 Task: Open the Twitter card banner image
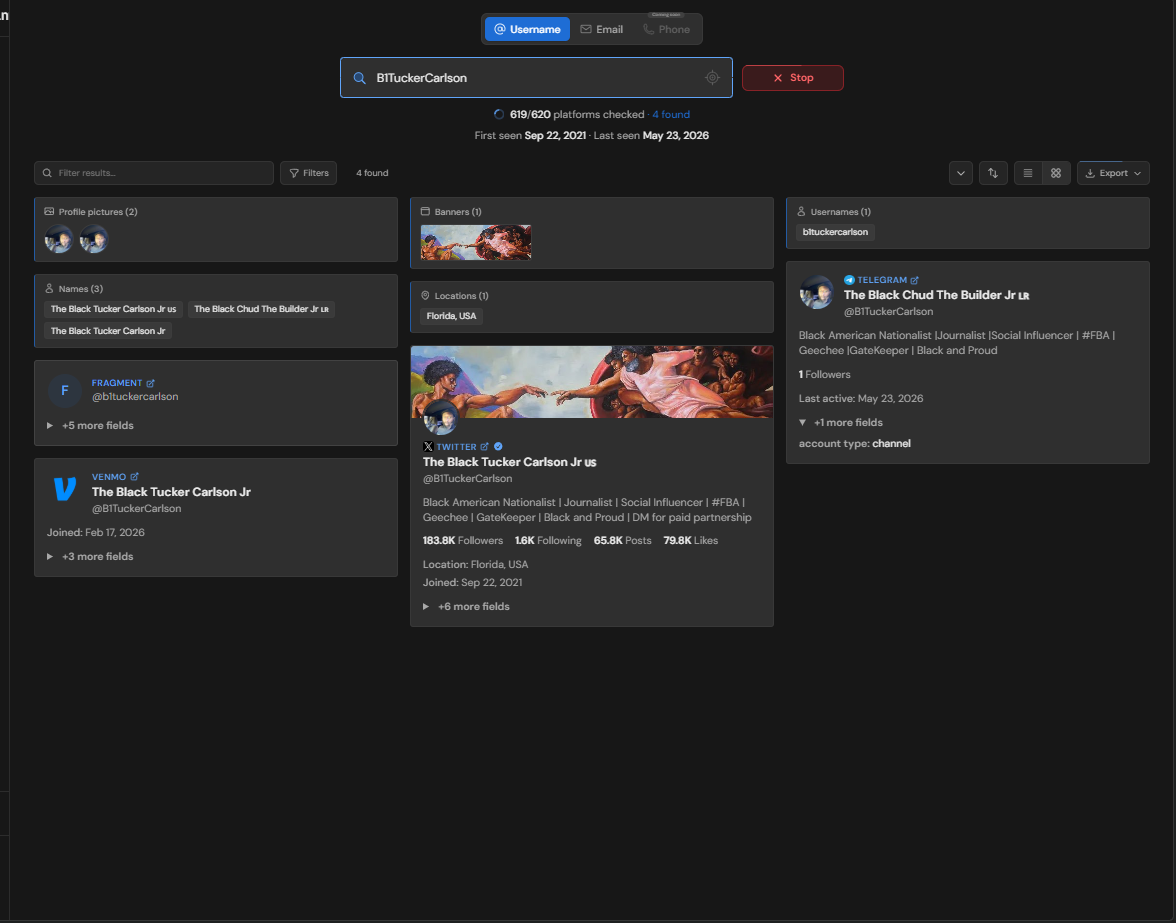coord(592,382)
